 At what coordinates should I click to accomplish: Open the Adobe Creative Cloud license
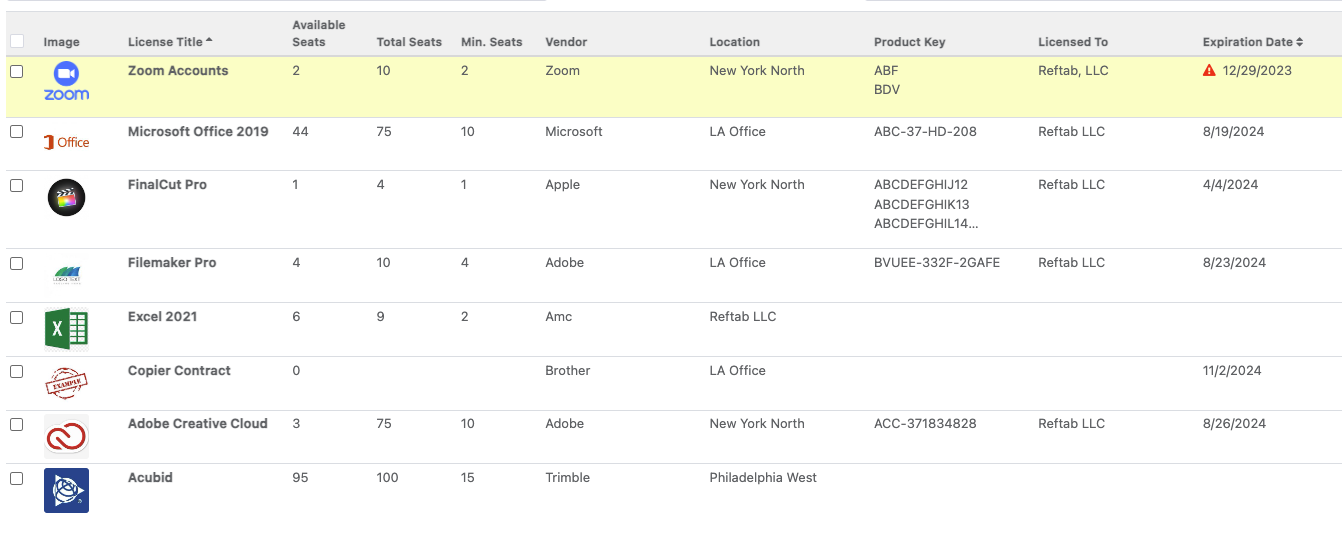tap(198, 424)
